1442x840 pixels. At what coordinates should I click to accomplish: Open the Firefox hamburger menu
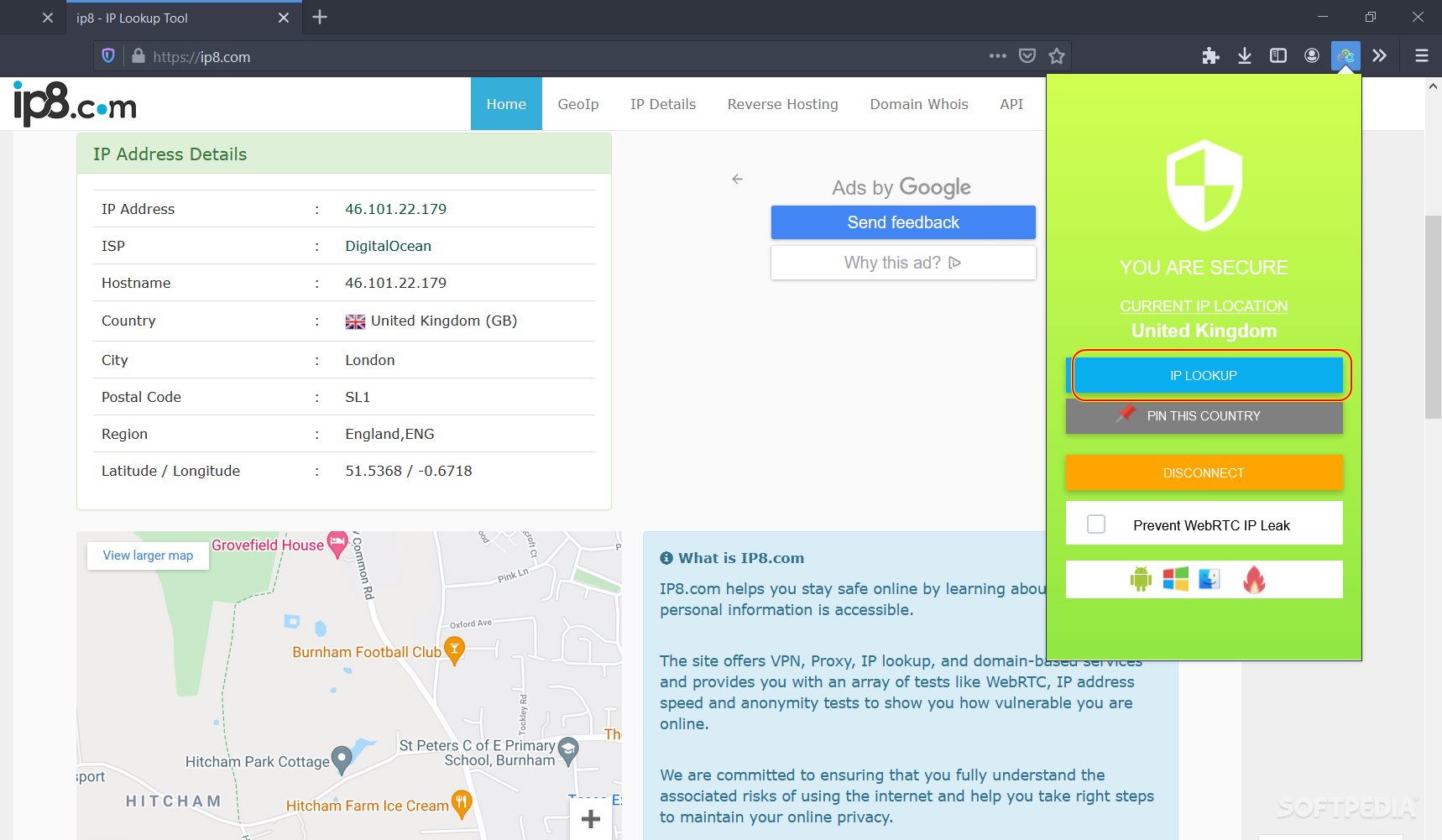1421,55
